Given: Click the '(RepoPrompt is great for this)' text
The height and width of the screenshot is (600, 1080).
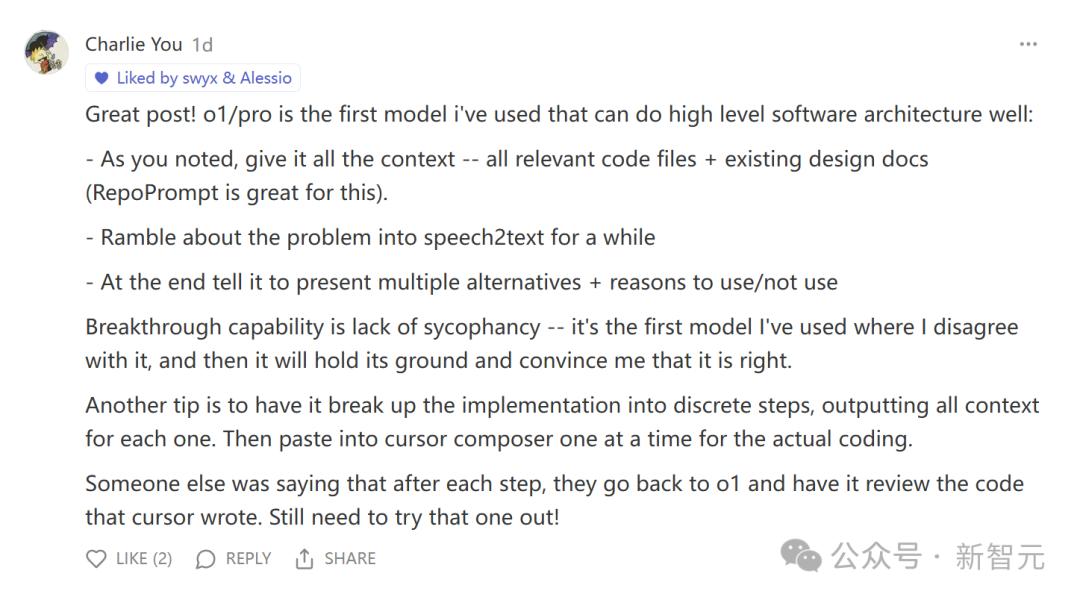Looking at the screenshot, I should point(236,193).
